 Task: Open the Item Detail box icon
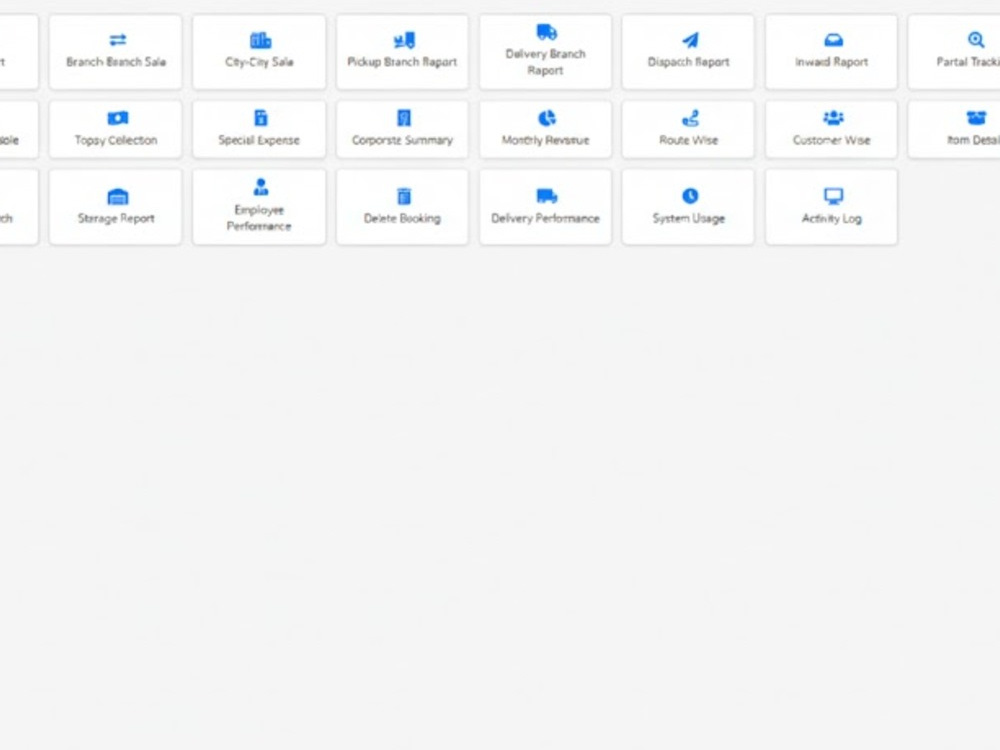(976, 118)
